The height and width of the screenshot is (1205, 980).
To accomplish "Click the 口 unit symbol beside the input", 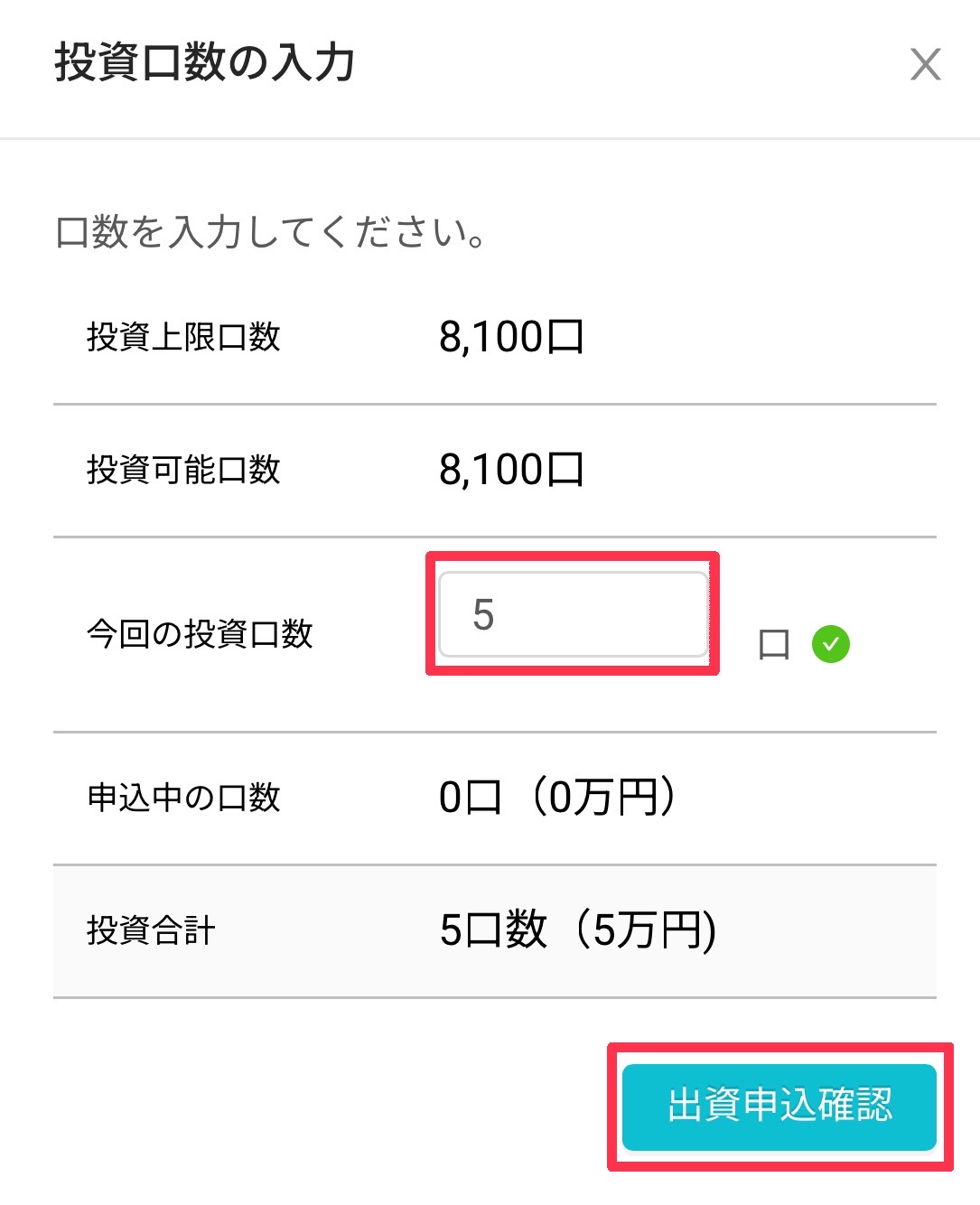I will (774, 645).
